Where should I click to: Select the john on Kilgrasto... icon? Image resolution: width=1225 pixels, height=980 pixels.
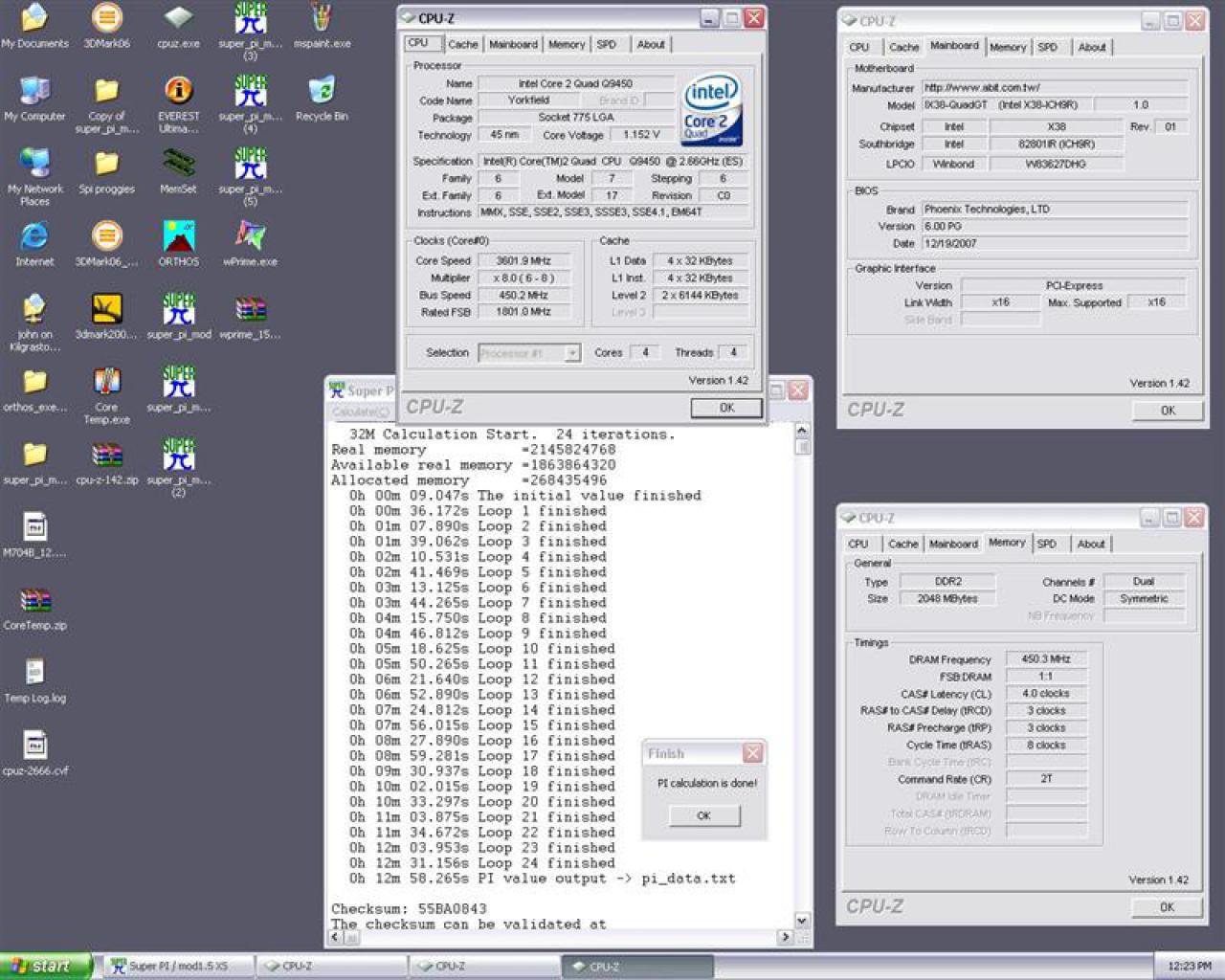tap(34, 323)
